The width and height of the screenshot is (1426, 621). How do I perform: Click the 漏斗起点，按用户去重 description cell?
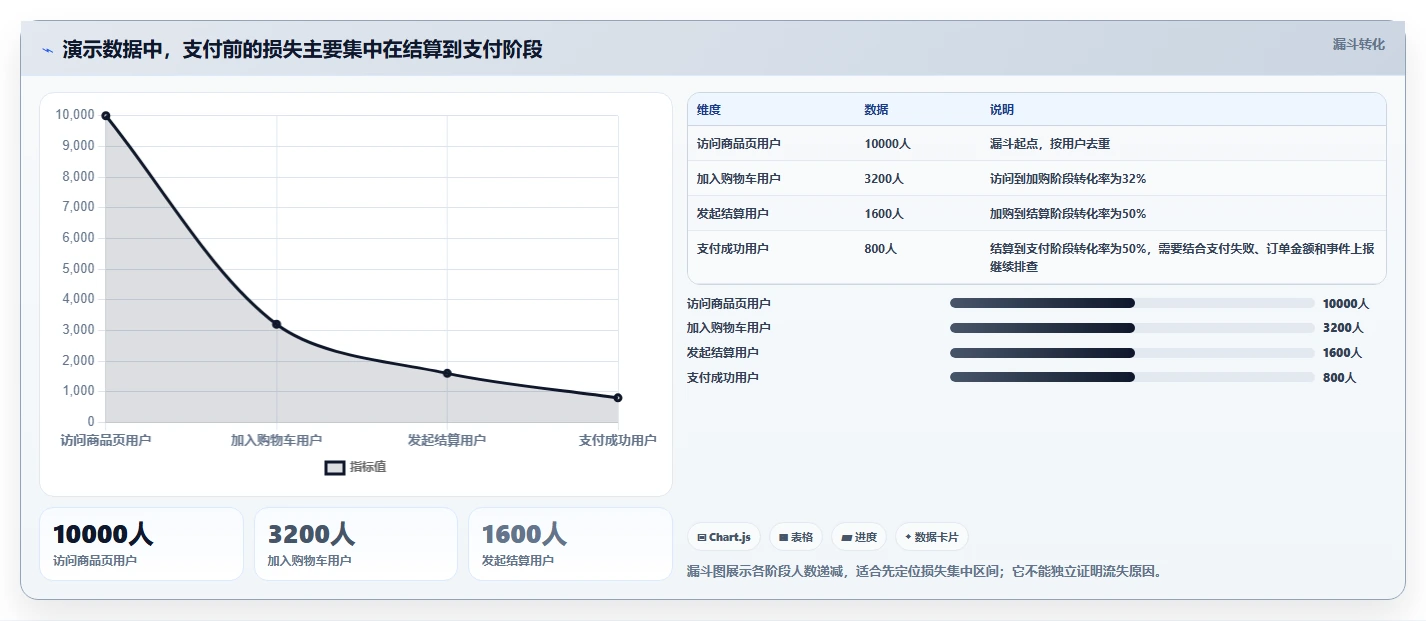point(1050,144)
